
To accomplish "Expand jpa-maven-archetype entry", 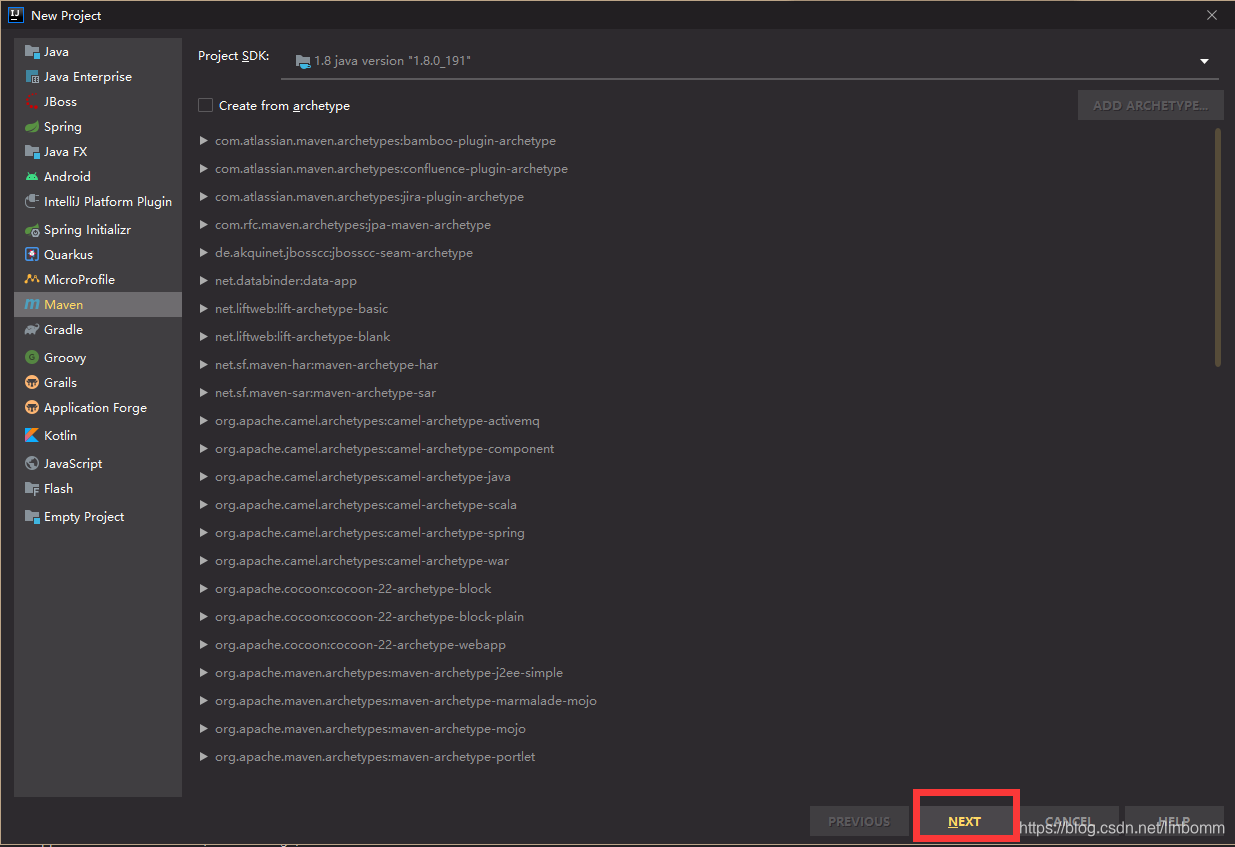I will tap(204, 225).
